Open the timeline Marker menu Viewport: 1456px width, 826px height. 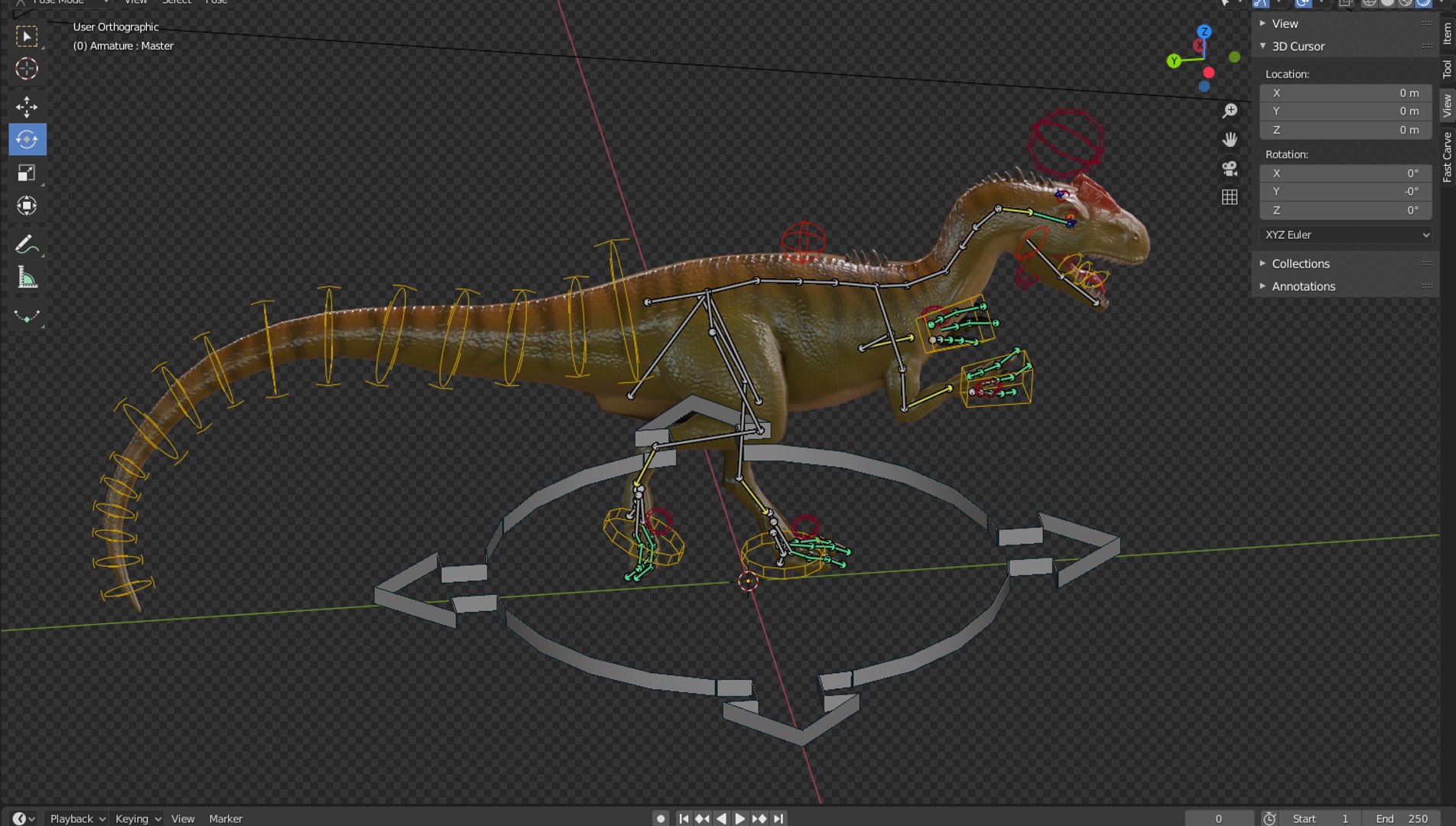226,818
